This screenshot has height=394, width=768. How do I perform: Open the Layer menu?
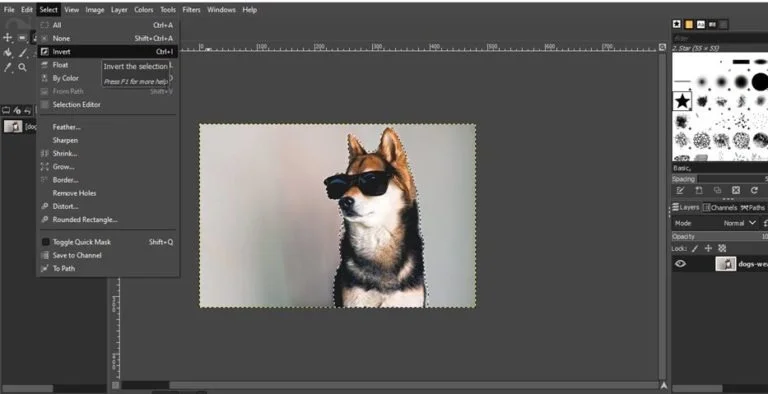coord(119,9)
